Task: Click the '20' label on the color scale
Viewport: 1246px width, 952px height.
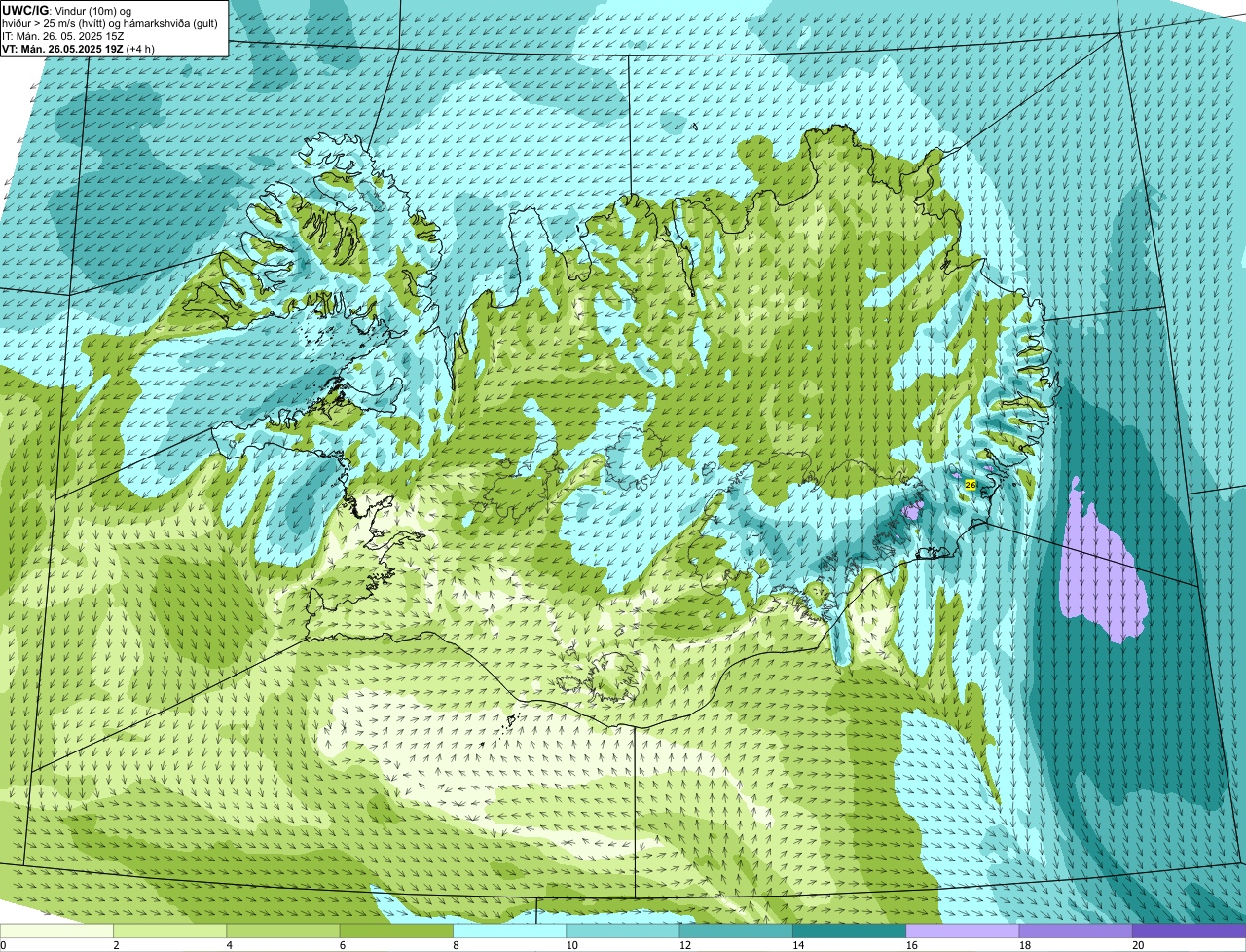Action: pyautogui.click(x=1137, y=945)
